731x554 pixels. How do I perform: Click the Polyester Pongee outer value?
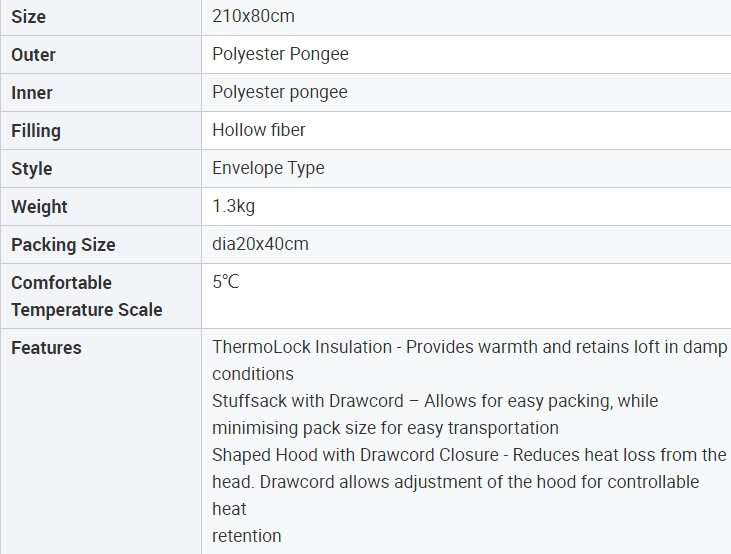(280, 54)
